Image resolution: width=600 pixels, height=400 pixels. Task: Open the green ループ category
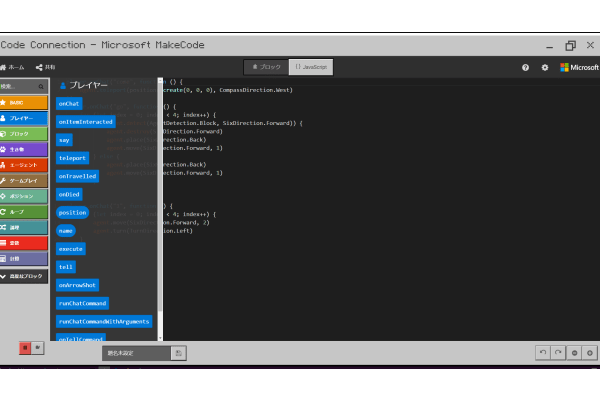(x=24, y=212)
